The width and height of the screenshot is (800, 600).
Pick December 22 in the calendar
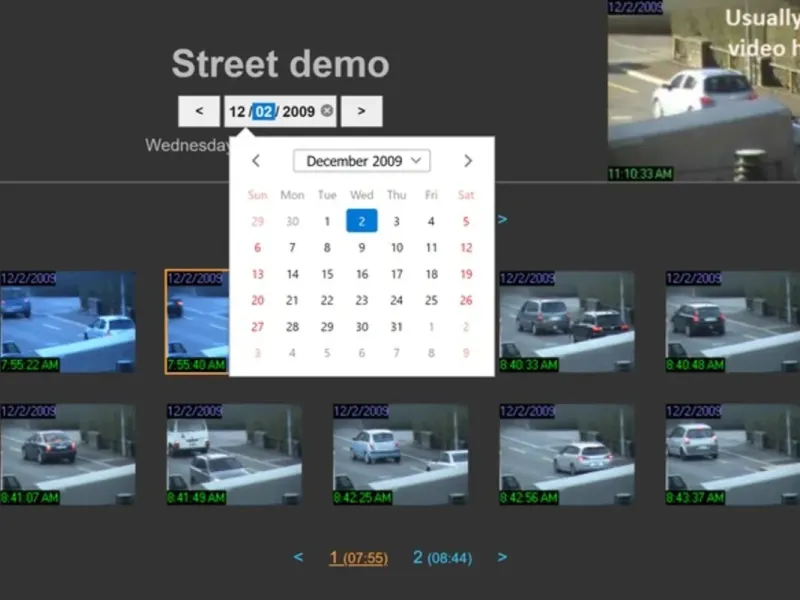pyautogui.click(x=327, y=300)
